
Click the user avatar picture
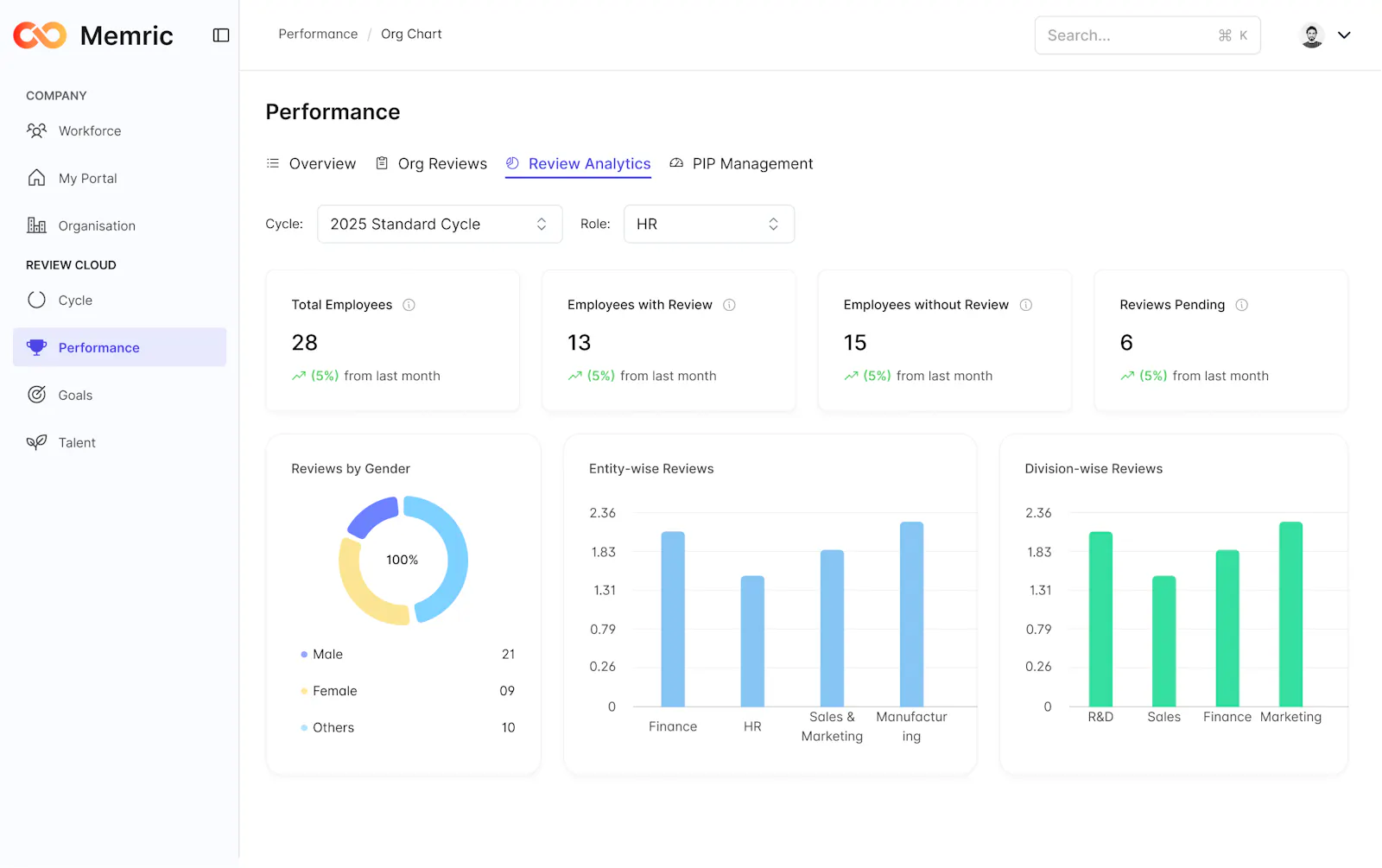[x=1312, y=35]
